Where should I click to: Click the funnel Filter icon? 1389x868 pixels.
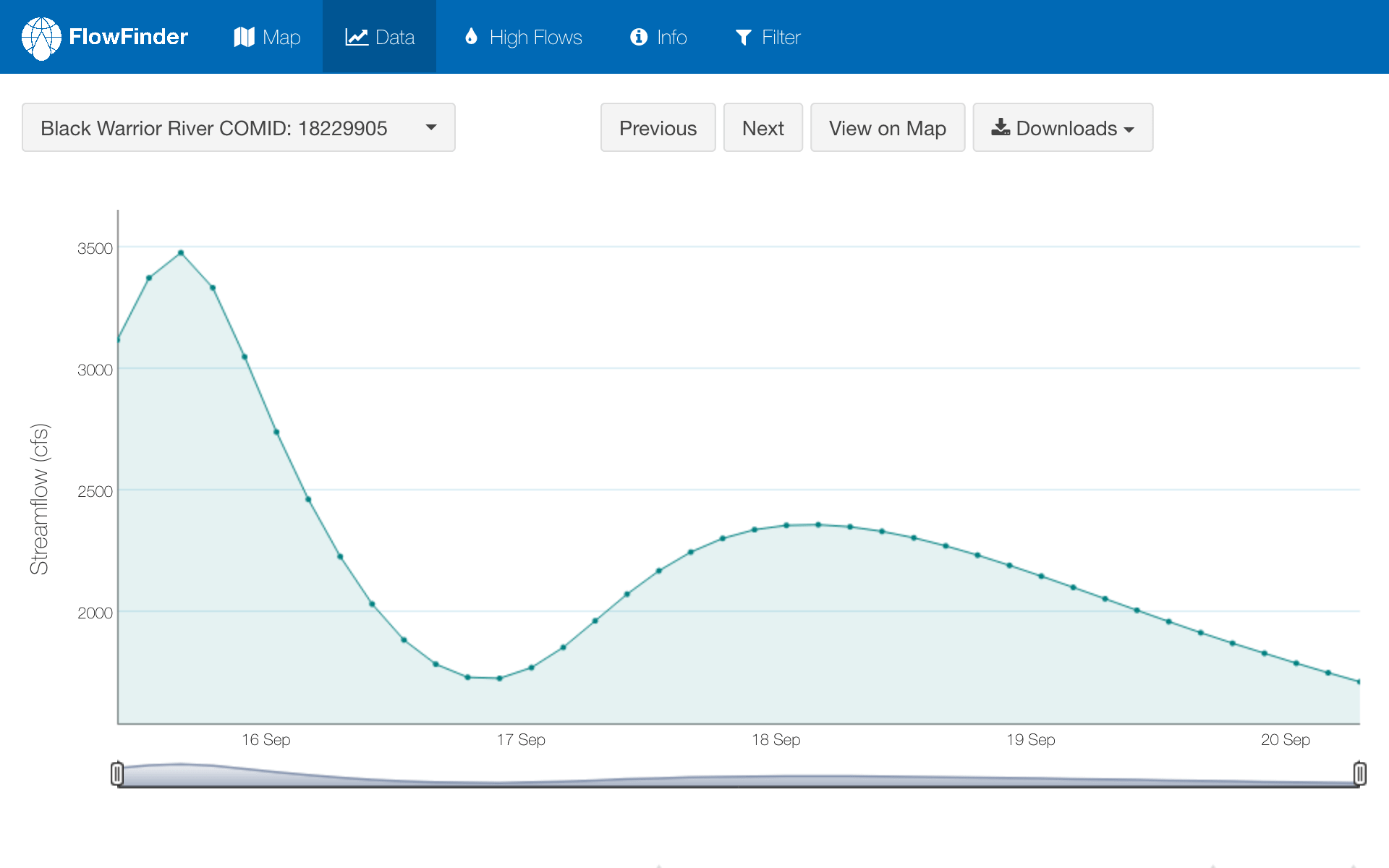(x=744, y=38)
